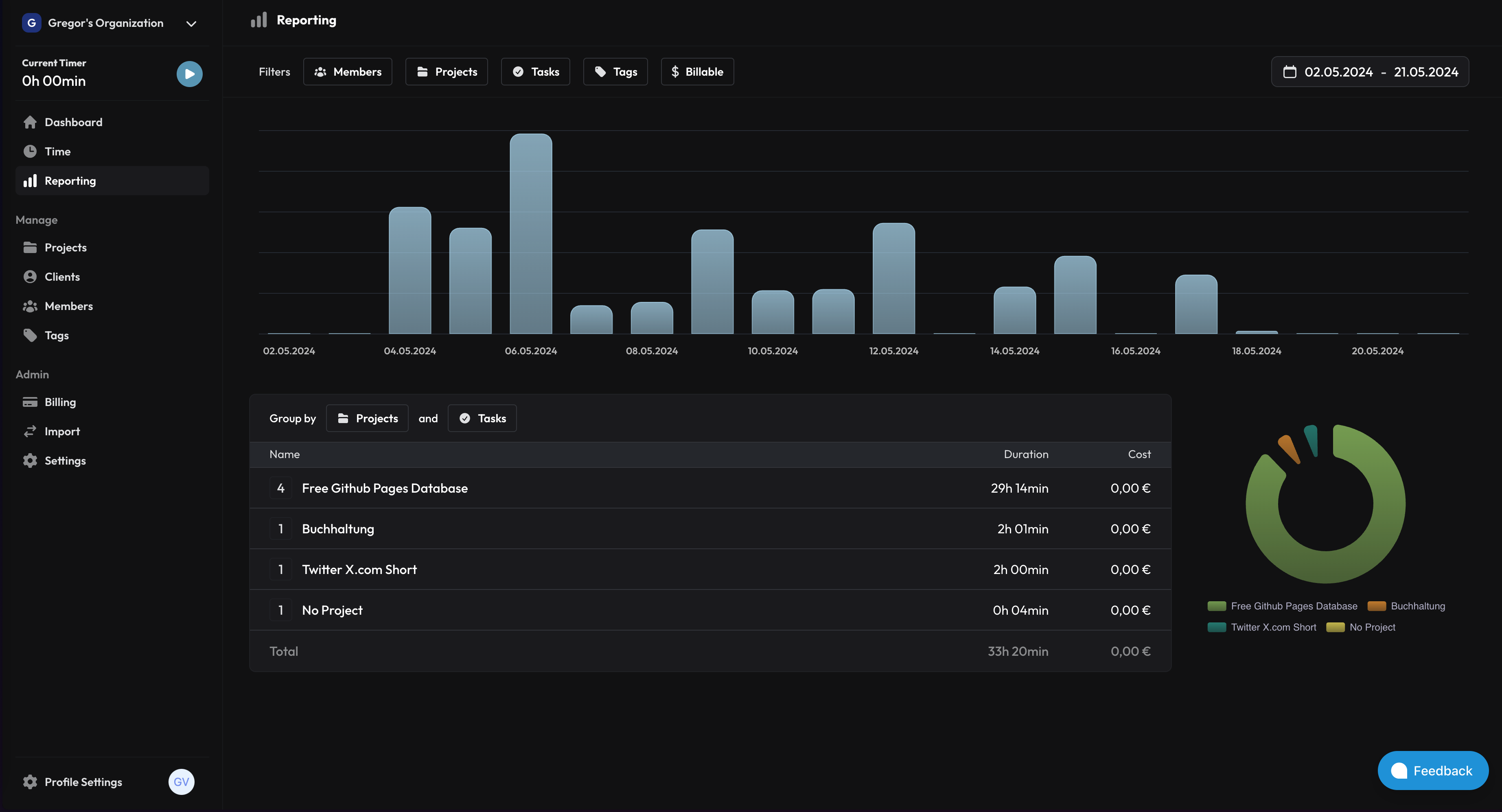Open the date range picker

click(x=1370, y=72)
